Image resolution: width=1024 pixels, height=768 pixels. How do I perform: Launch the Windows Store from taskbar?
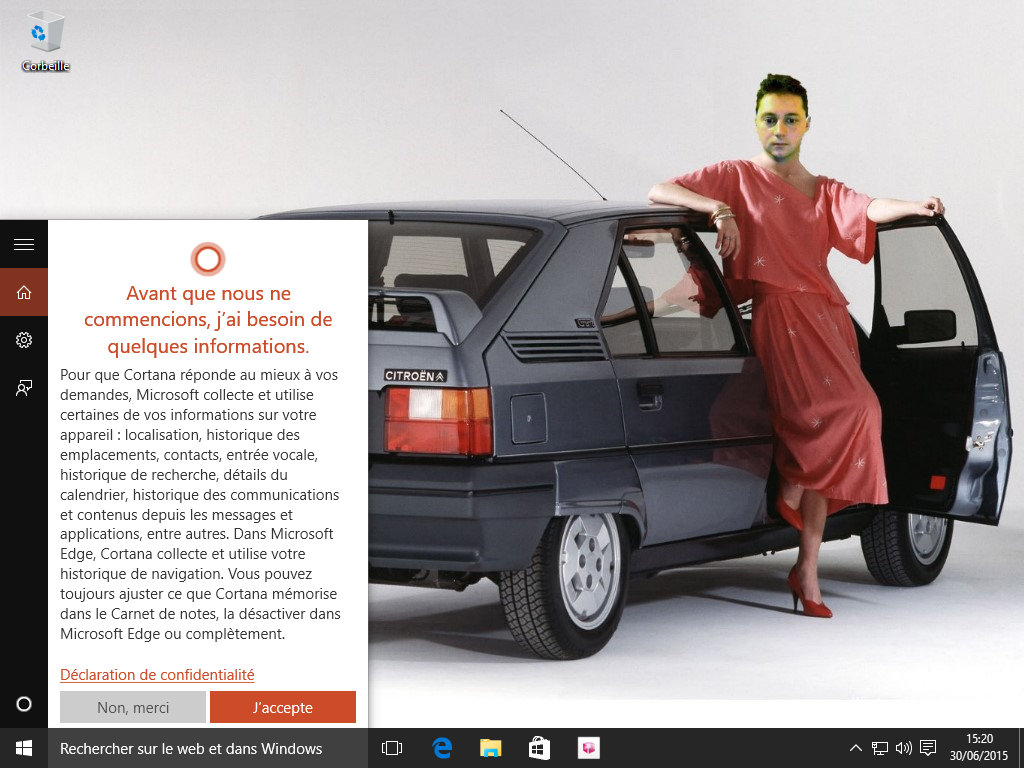539,748
